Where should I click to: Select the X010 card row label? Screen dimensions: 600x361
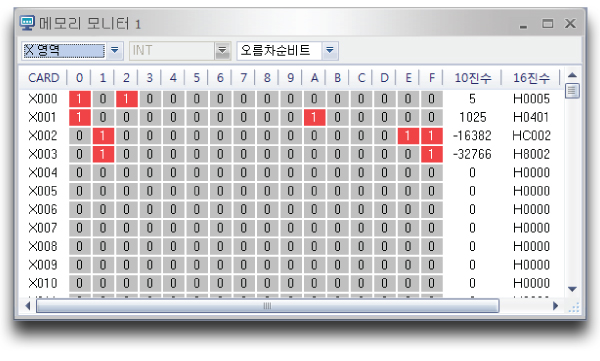coord(43,283)
